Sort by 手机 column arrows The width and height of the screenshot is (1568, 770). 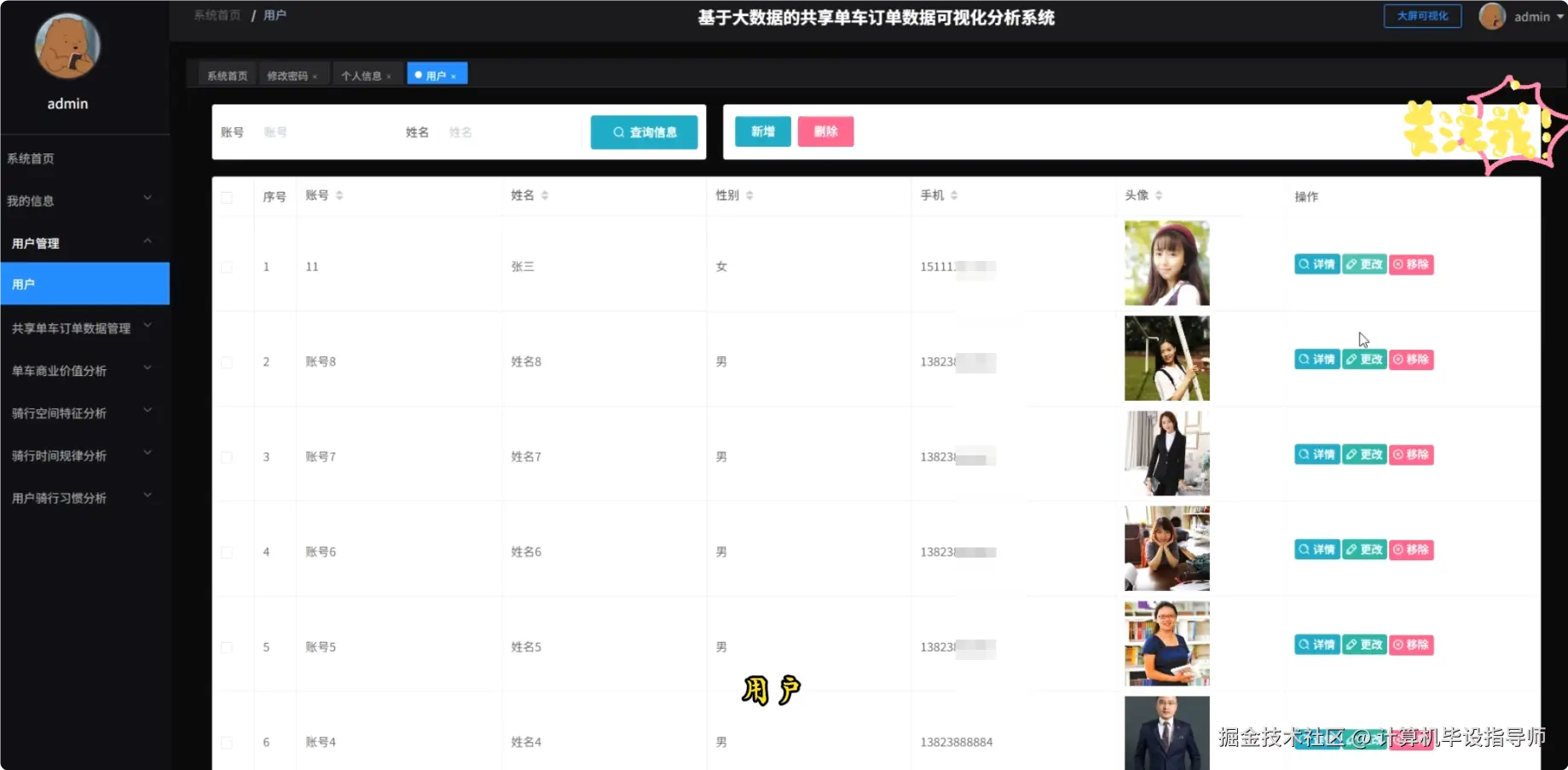[954, 195]
